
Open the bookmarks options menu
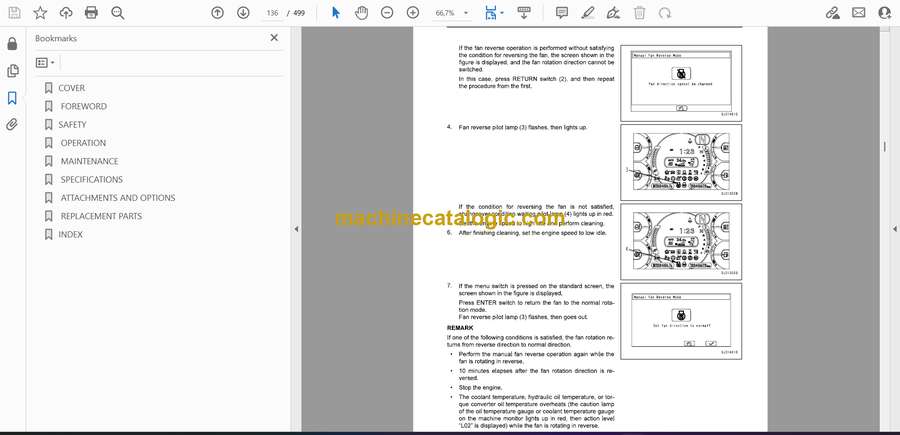pos(45,63)
